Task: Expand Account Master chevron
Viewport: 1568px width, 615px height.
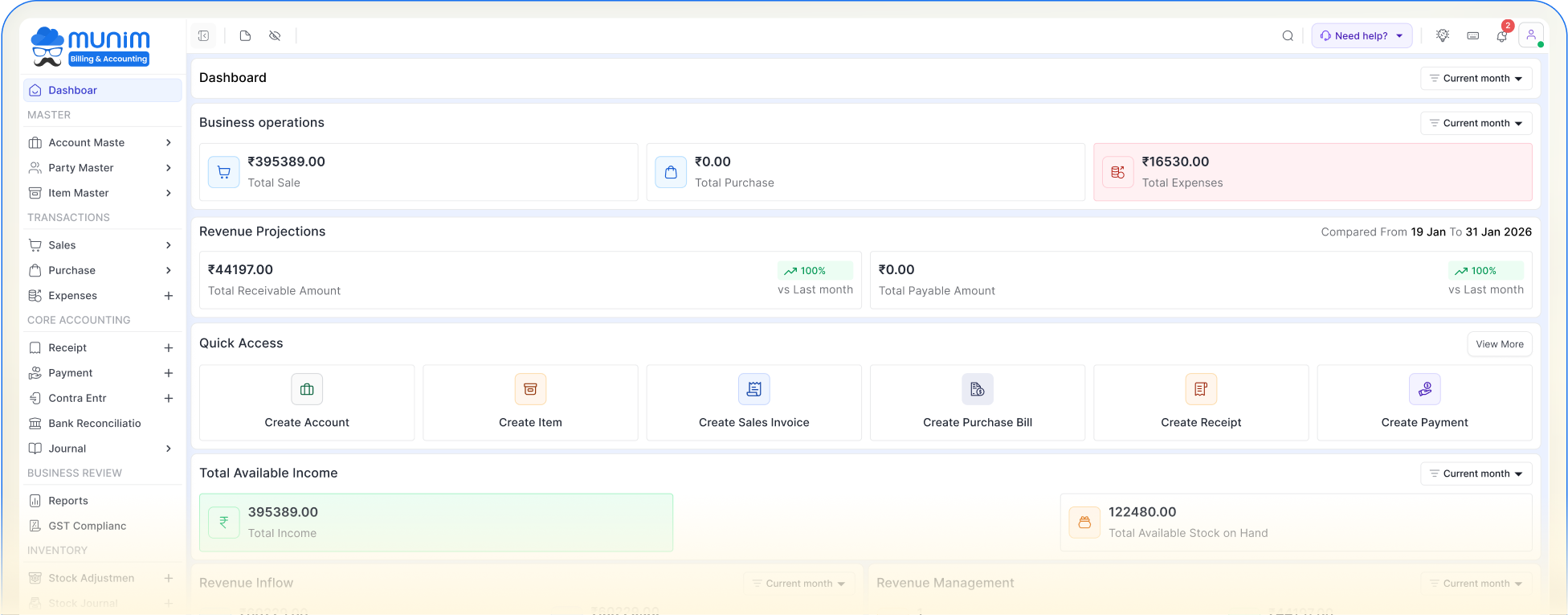Action: pyautogui.click(x=169, y=143)
